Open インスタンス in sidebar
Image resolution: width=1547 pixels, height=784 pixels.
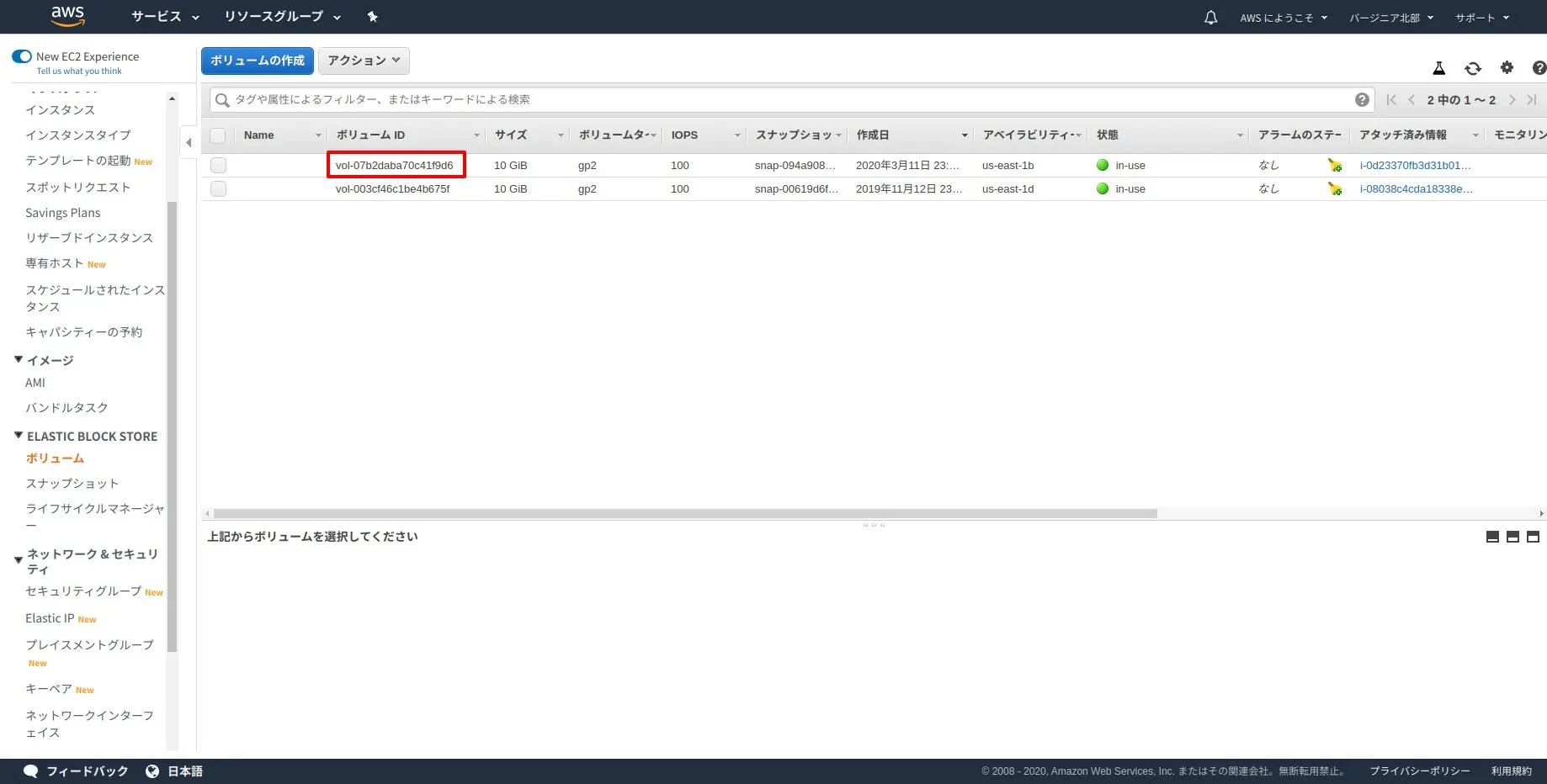60,109
